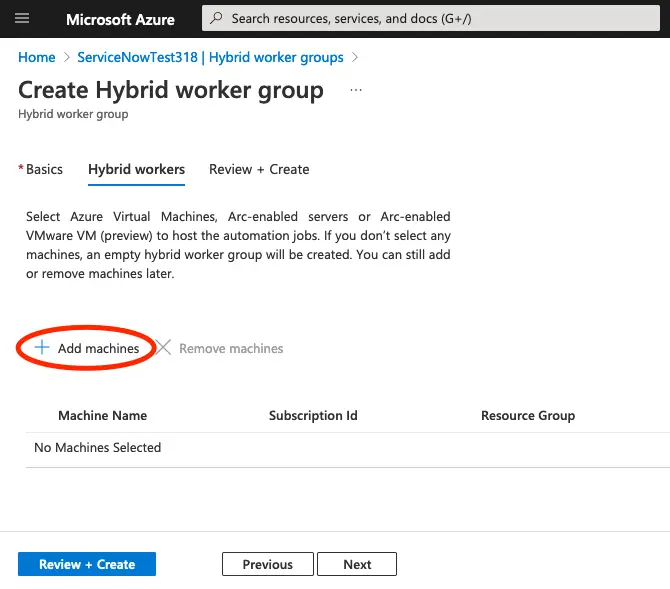This screenshot has height=589, width=670.
Task: Click the magnifier icon in search bar
Action: tap(217, 18)
